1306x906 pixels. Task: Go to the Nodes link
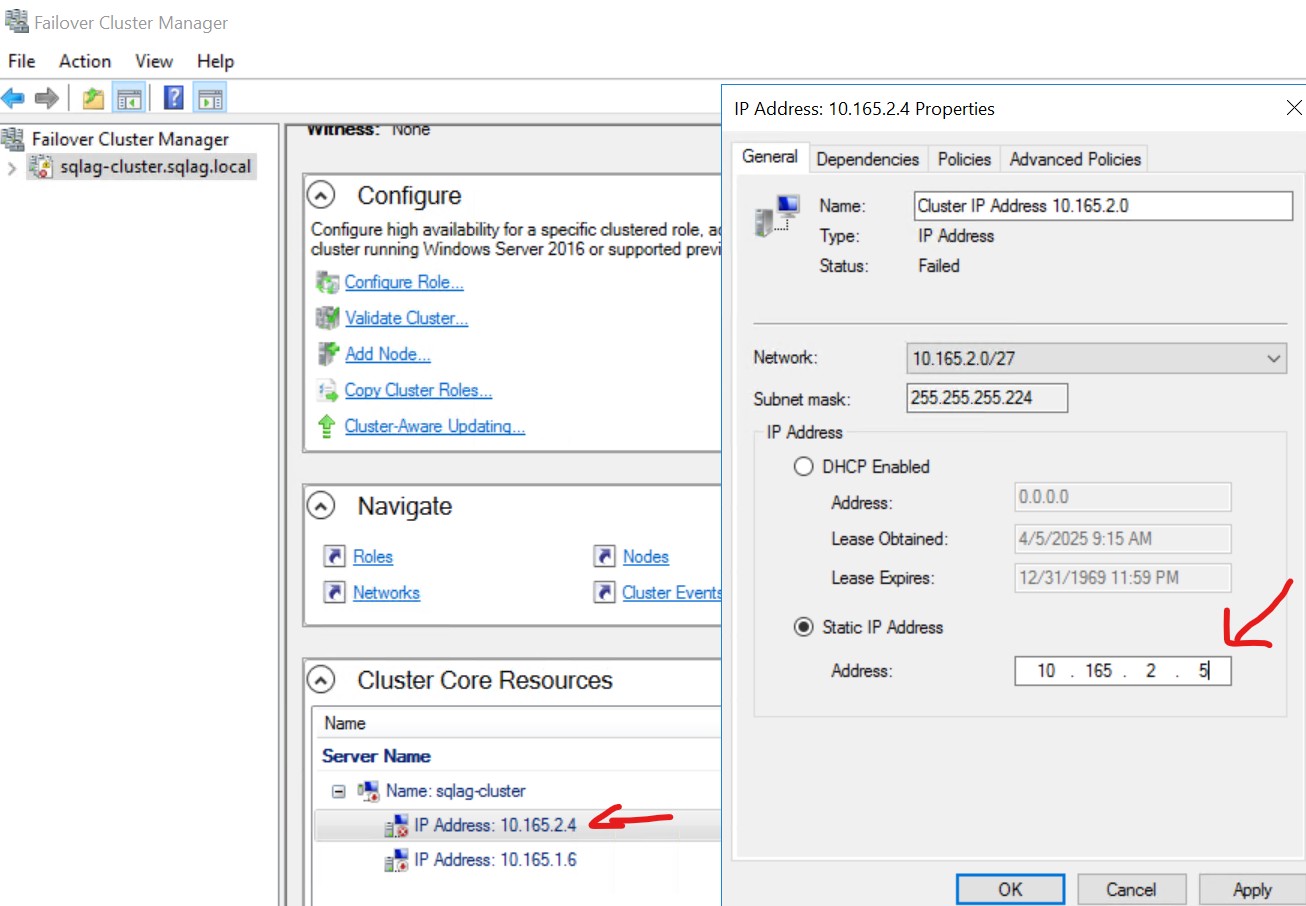tap(646, 556)
